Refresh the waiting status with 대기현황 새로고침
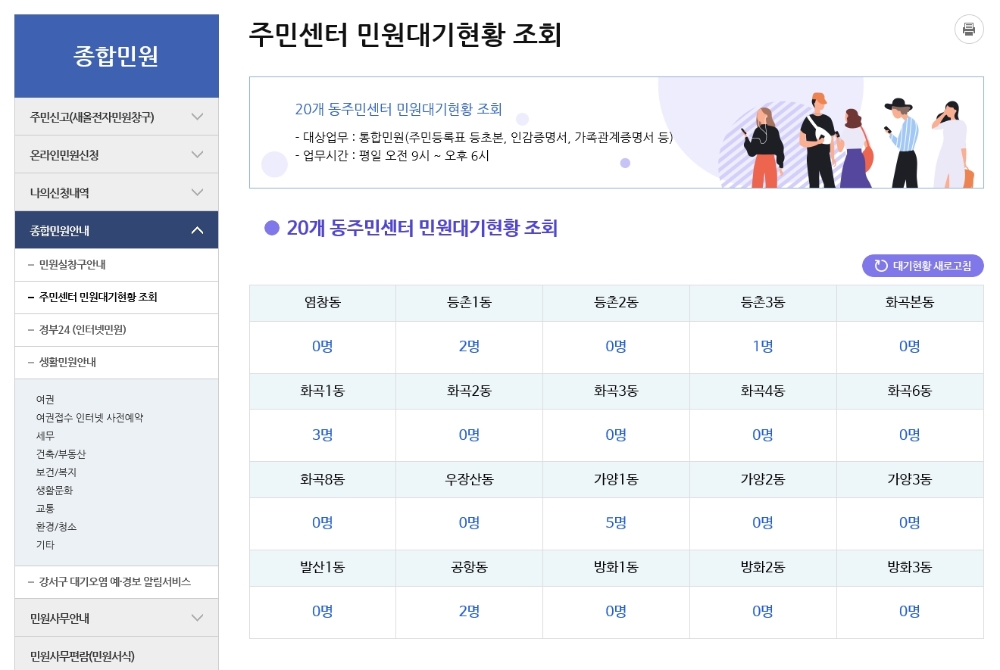The height and width of the screenshot is (670, 1000). [921, 265]
